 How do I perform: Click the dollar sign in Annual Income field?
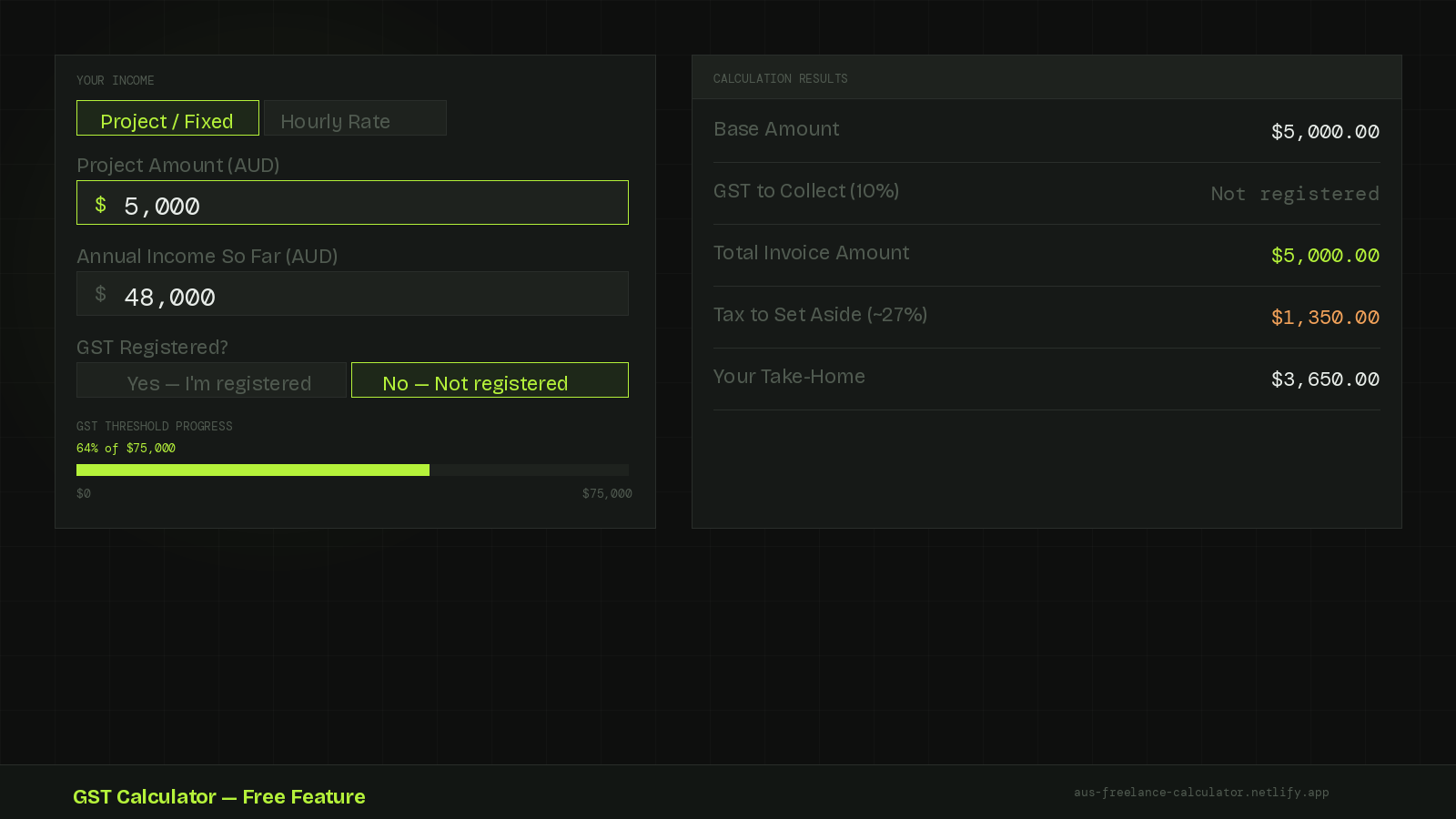click(100, 294)
